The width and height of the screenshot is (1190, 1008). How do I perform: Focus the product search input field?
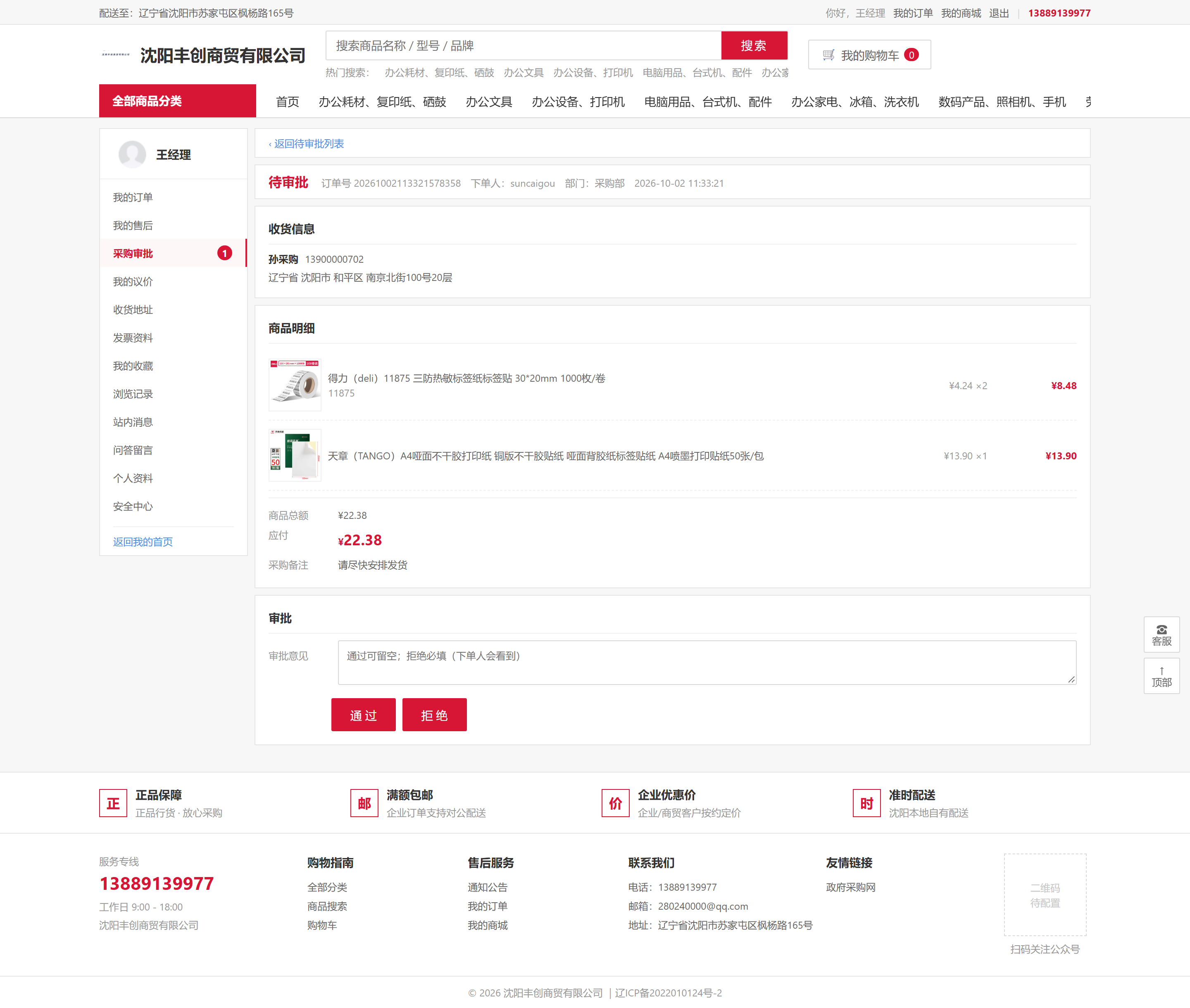pyautogui.click(x=524, y=46)
